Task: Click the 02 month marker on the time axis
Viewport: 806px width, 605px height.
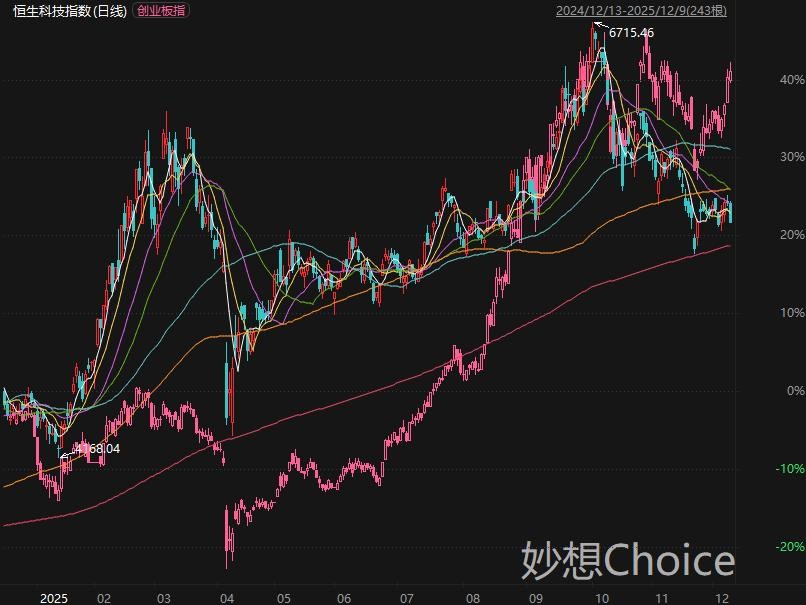Action: (x=103, y=597)
